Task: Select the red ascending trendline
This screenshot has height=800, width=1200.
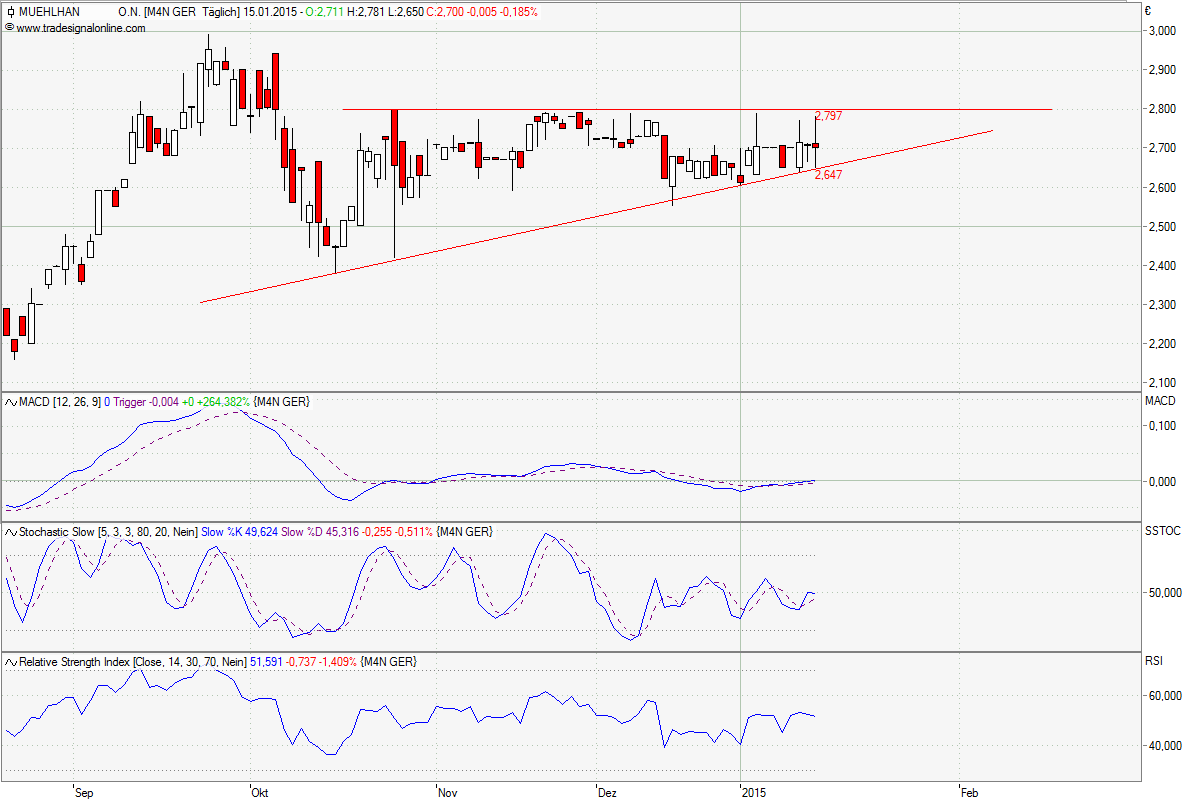Action: [597, 216]
